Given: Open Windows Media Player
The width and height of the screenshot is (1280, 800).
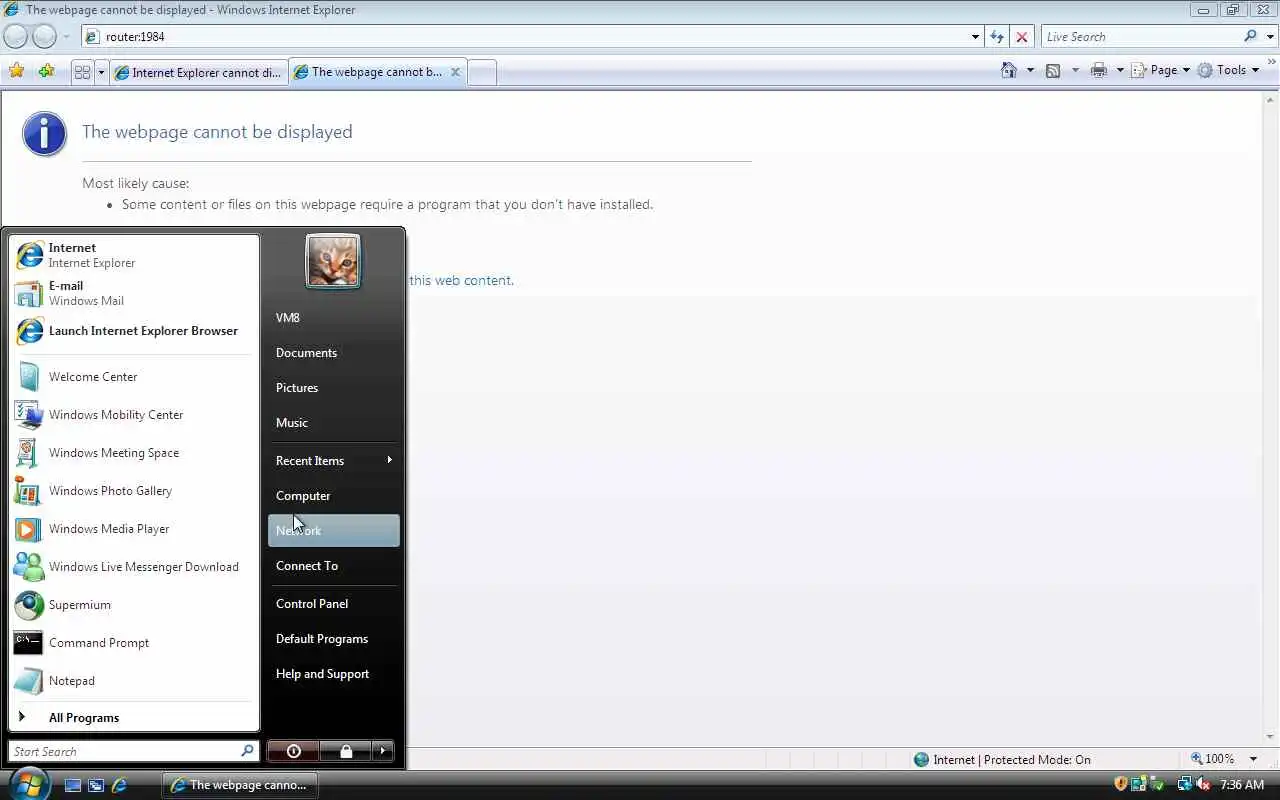Looking at the screenshot, I should (134, 529).
